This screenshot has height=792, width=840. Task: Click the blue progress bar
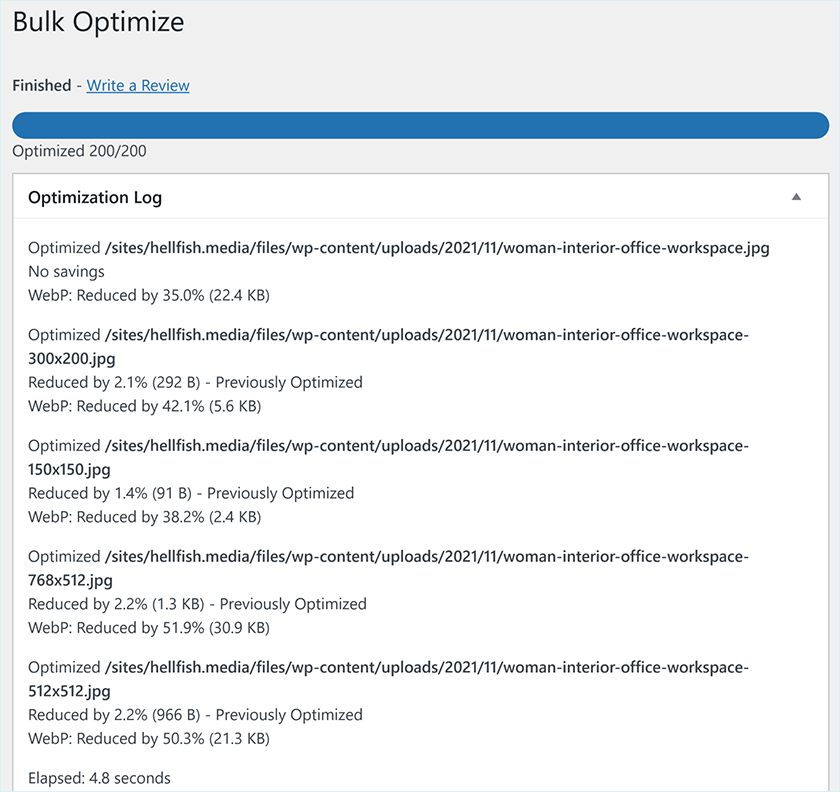[x=420, y=125]
